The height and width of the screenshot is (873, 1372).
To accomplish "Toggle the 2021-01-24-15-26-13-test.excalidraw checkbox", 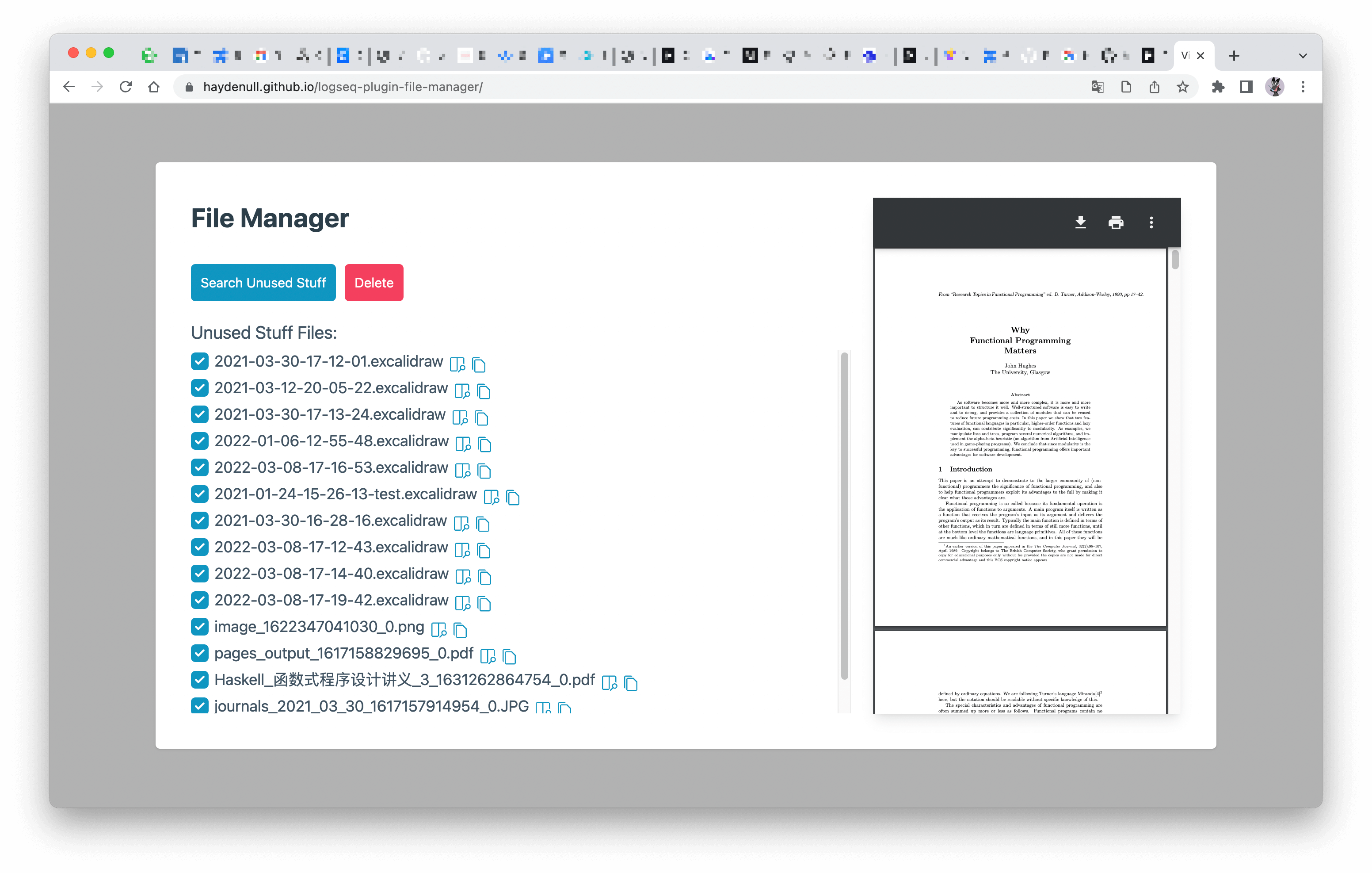I will click(199, 494).
